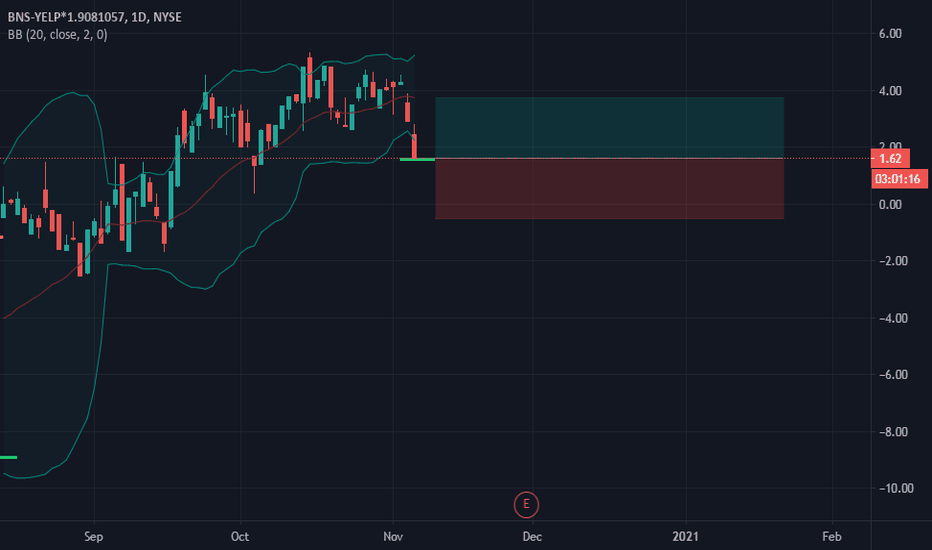The height and width of the screenshot is (550, 932).
Task: Click the current price label 1.62
Action: tap(890, 159)
